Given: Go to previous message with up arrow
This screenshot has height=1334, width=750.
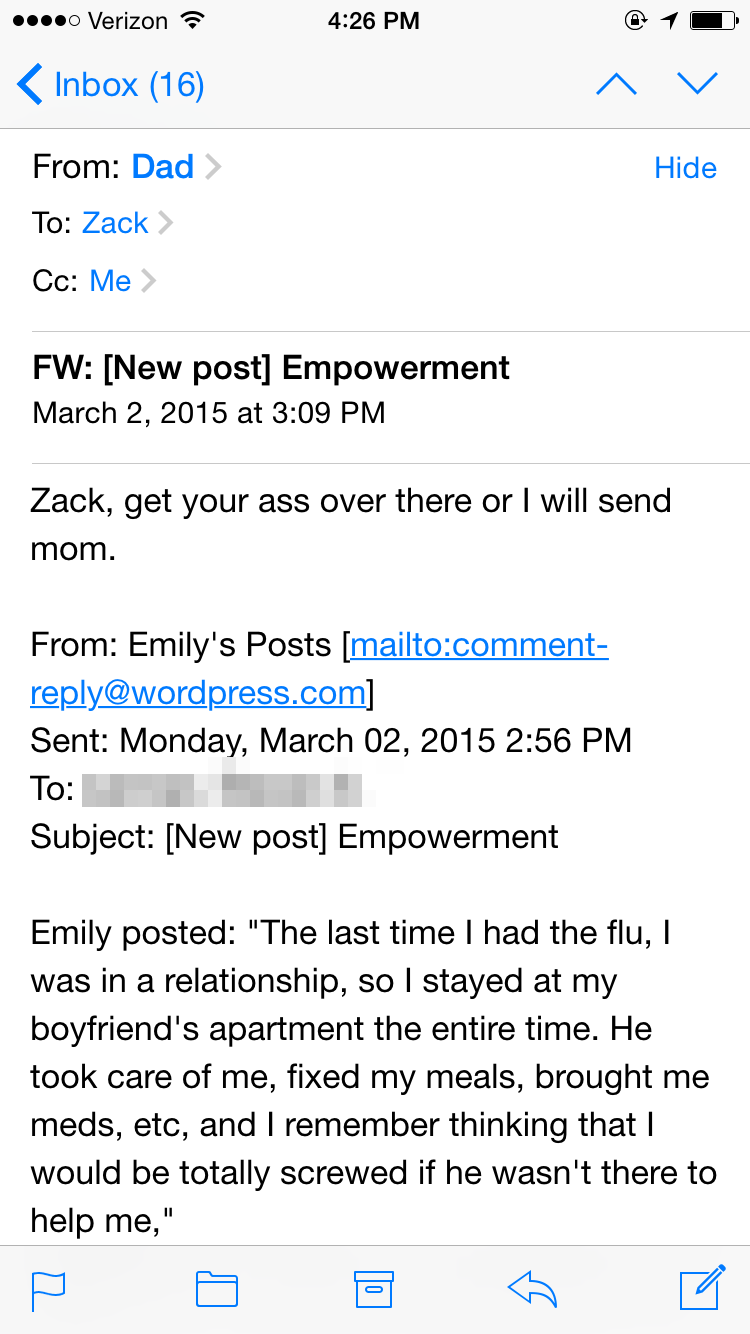Looking at the screenshot, I should click(x=616, y=85).
